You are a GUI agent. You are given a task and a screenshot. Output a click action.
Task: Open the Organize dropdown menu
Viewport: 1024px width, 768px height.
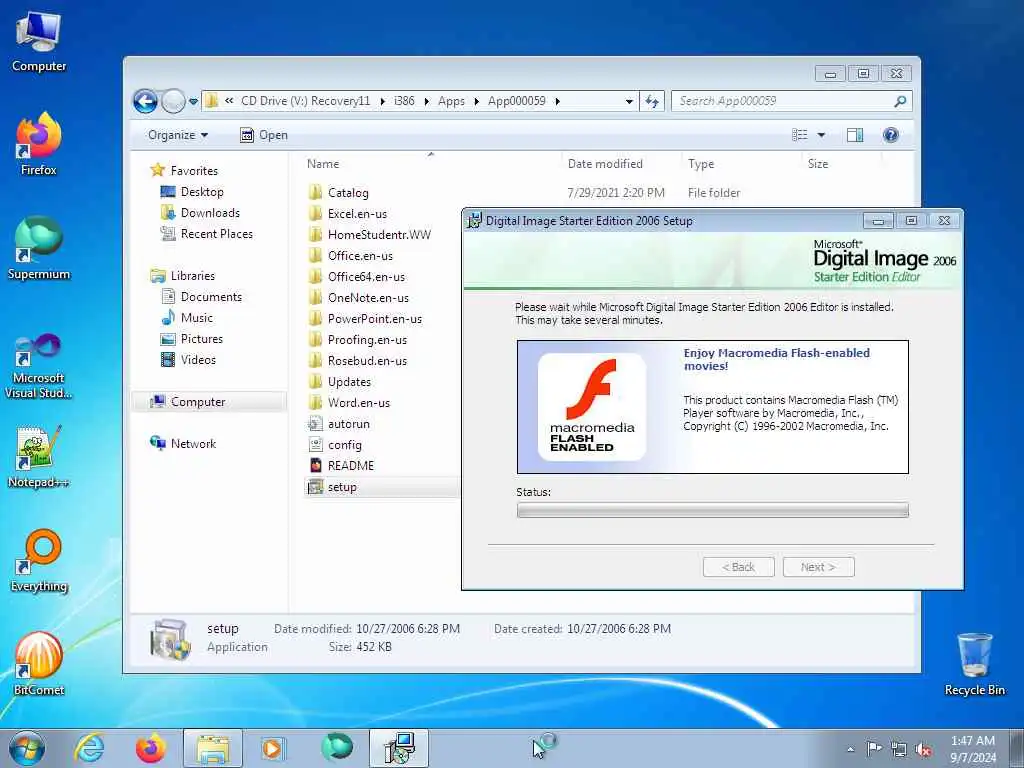178,135
